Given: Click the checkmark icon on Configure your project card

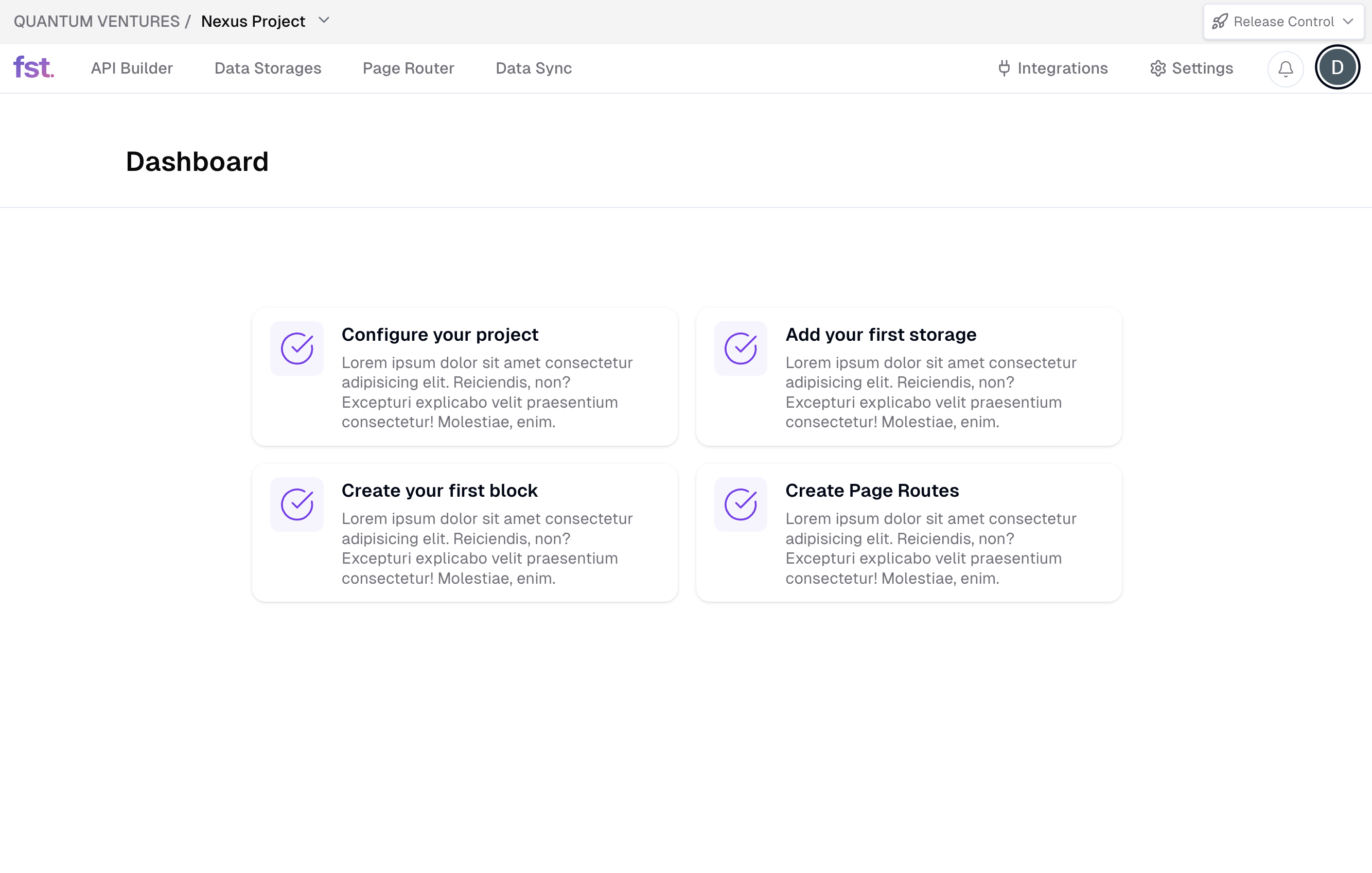Looking at the screenshot, I should pos(296,348).
